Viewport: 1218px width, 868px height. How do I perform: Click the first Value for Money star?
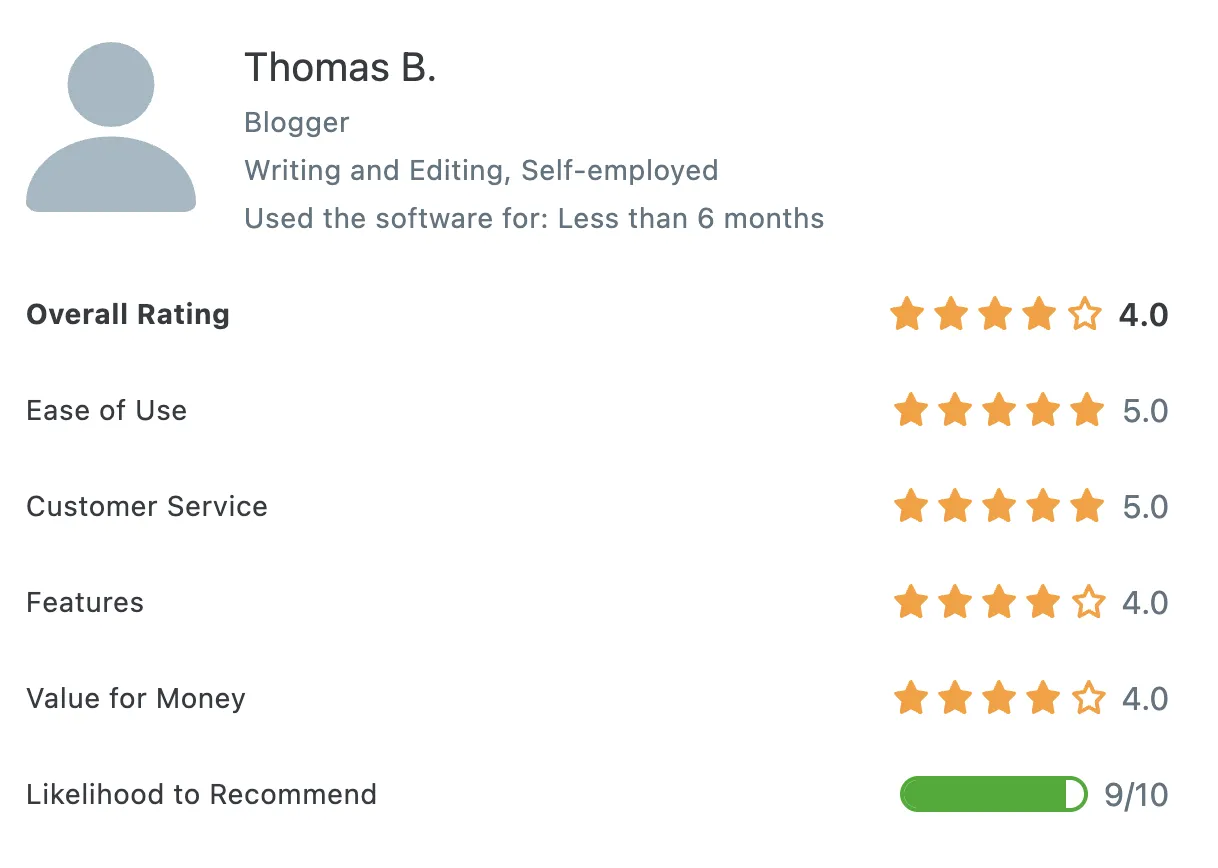click(x=910, y=698)
